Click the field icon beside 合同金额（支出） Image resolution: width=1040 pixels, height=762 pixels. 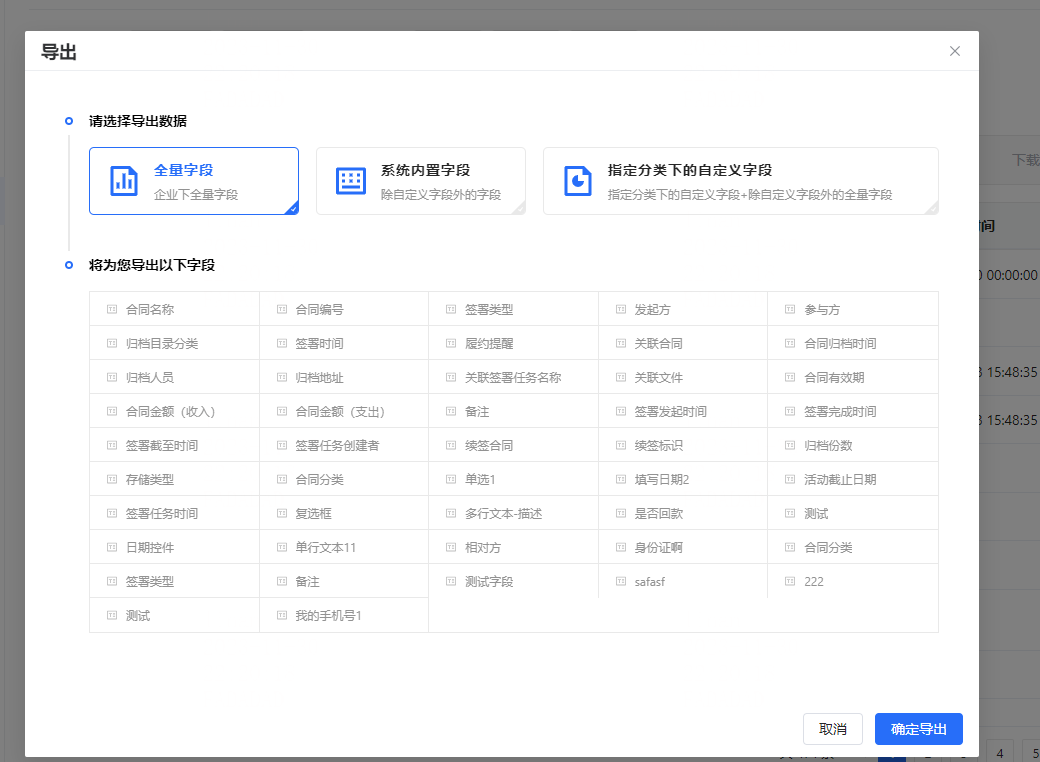coord(282,411)
